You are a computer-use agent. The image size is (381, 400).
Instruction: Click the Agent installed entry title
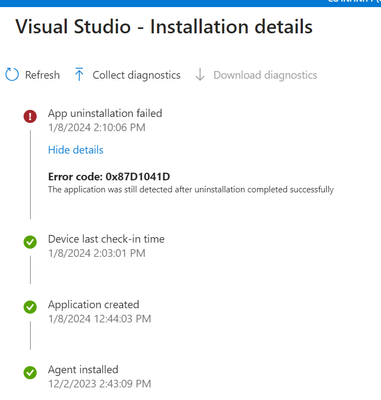click(x=83, y=370)
